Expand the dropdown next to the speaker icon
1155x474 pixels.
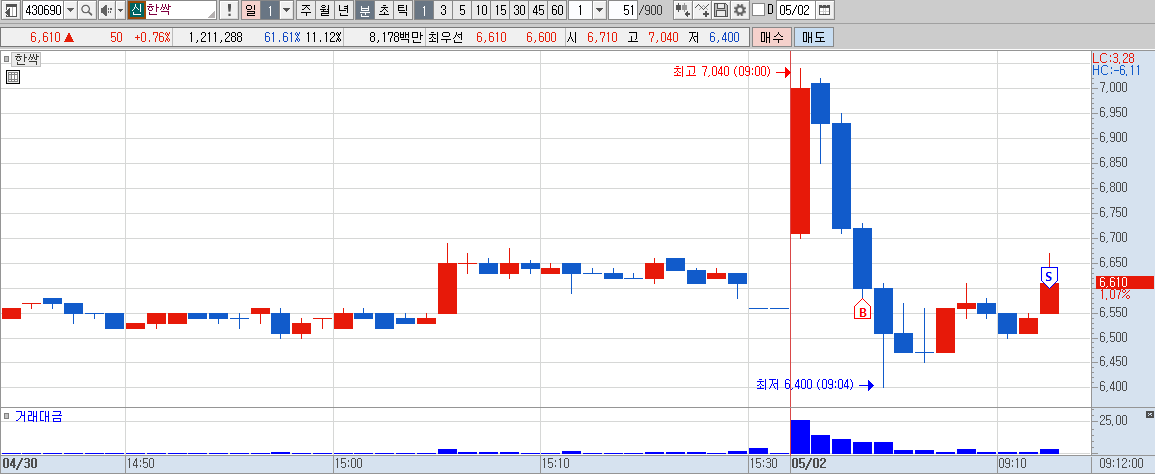(x=120, y=10)
